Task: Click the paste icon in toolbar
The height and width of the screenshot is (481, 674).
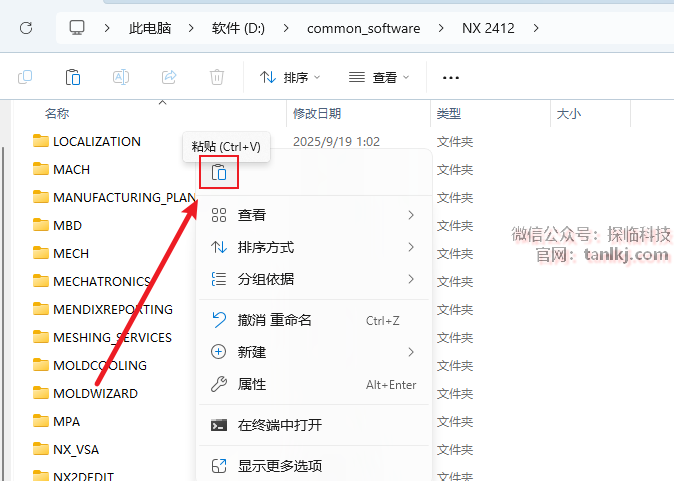Action: tap(73, 77)
